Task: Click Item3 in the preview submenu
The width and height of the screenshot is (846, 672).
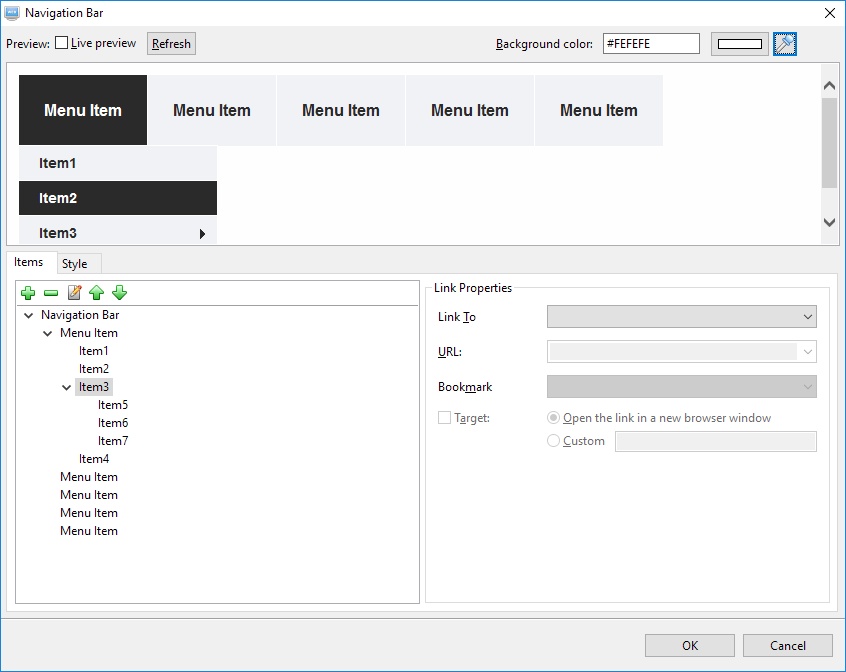Action: point(118,231)
